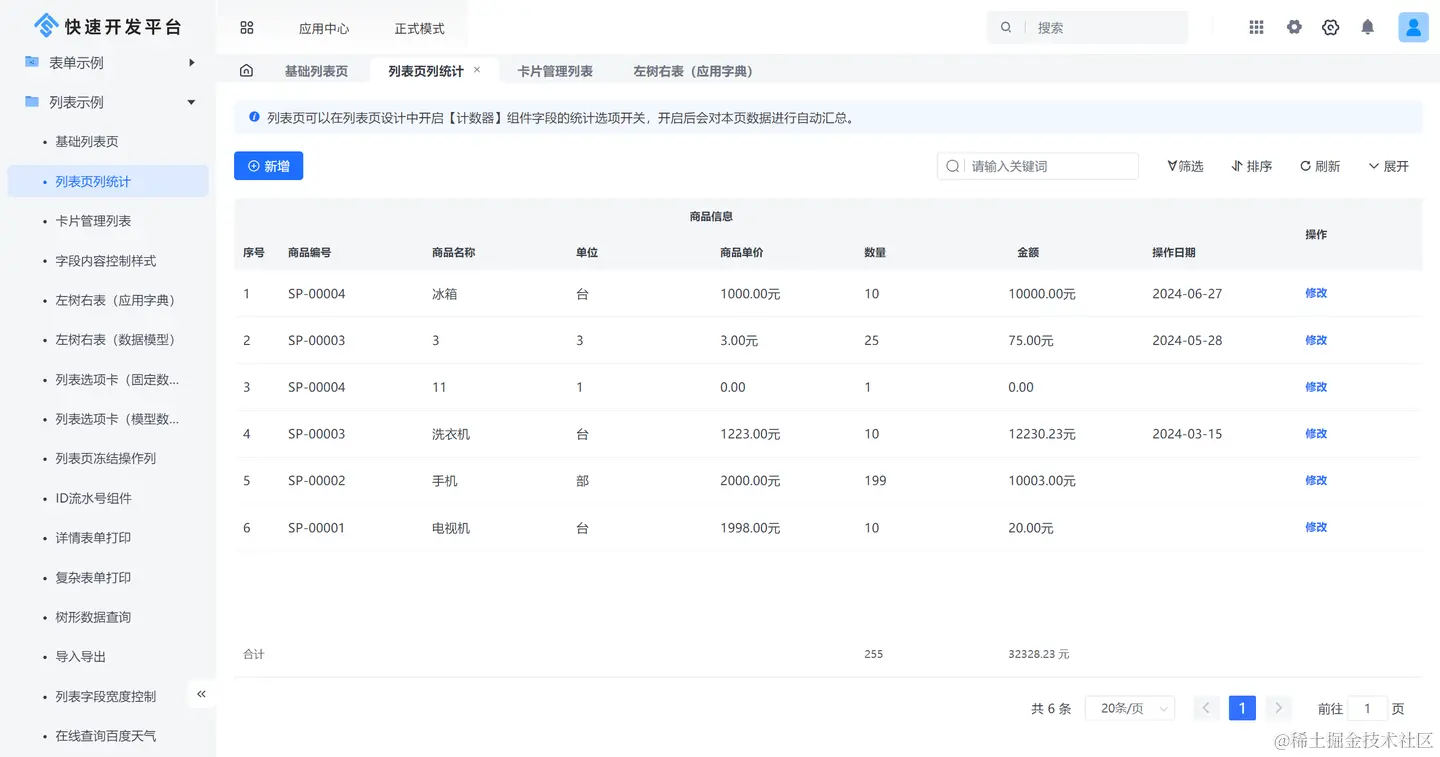Click the platform logo icon
The width and height of the screenshot is (1440, 757).
pyautogui.click(x=46, y=26)
